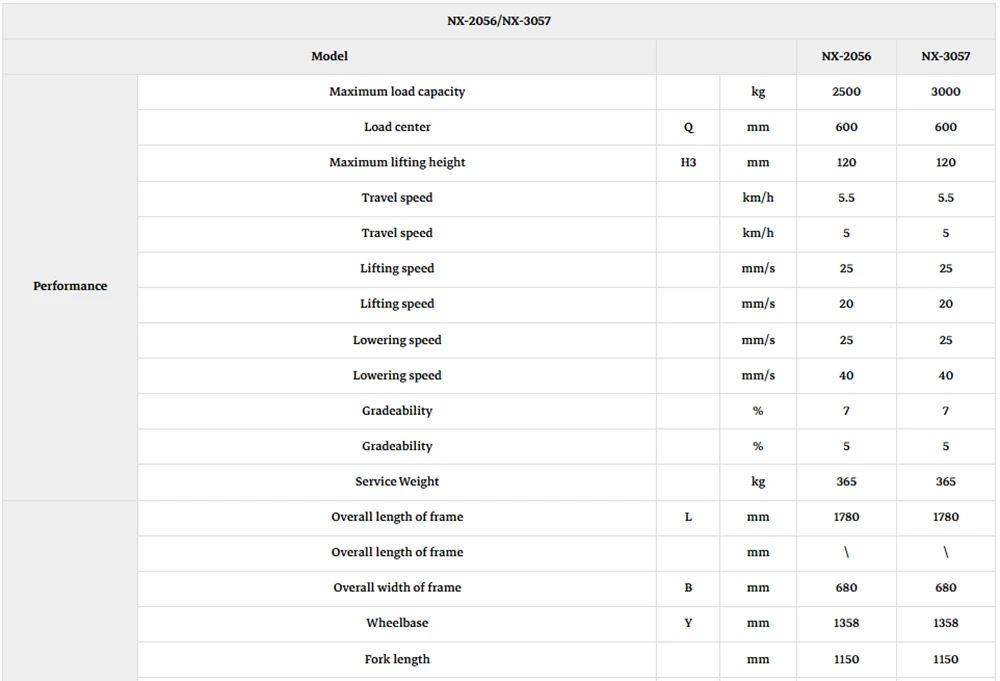The height and width of the screenshot is (681, 1000).
Task: Click the Wheelbase row label
Action: click(397, 623)
